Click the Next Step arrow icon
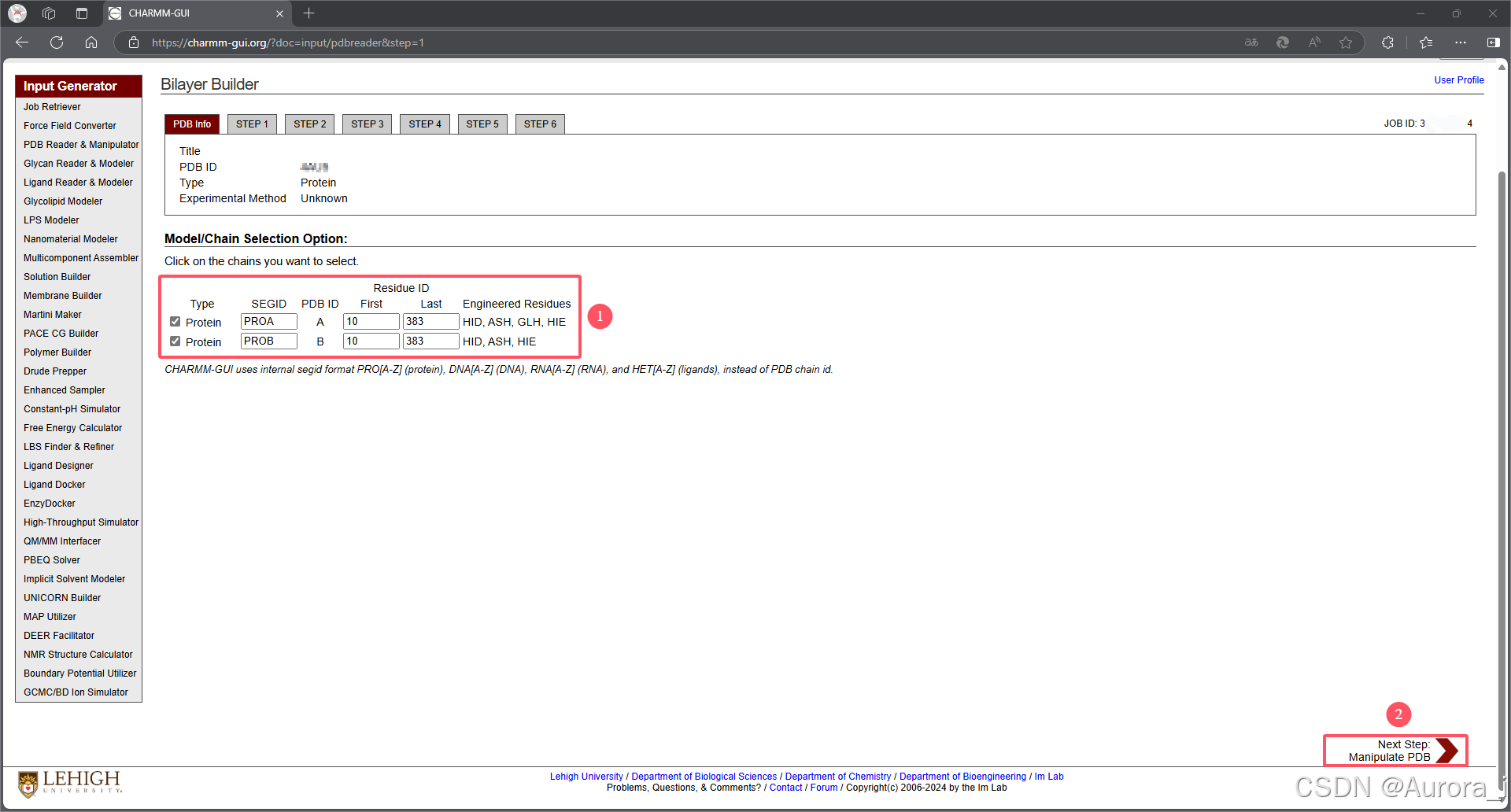 [x=1447, y=751]
